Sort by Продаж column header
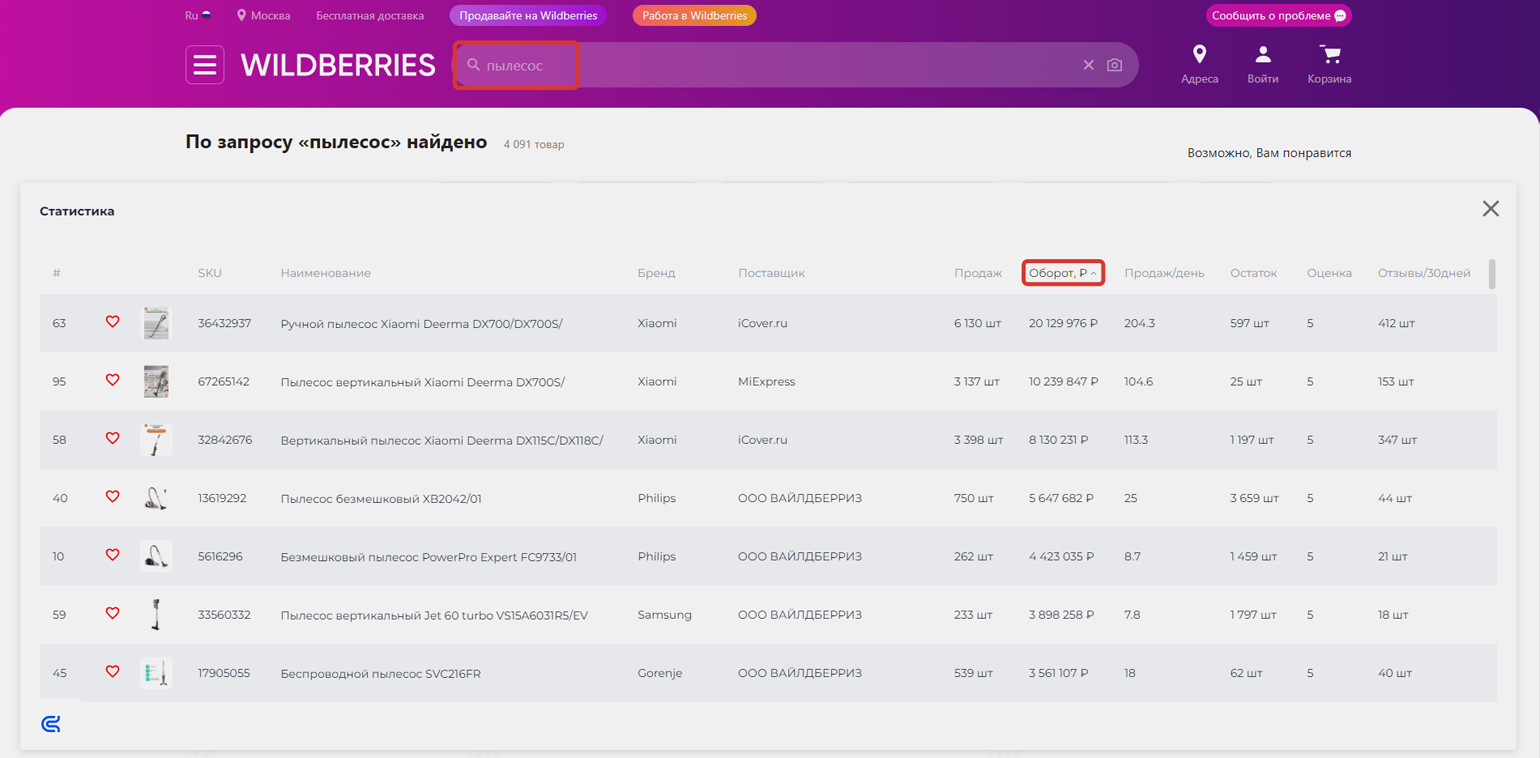The width and height of the screenshot is (1540, 758). (977, 273)
